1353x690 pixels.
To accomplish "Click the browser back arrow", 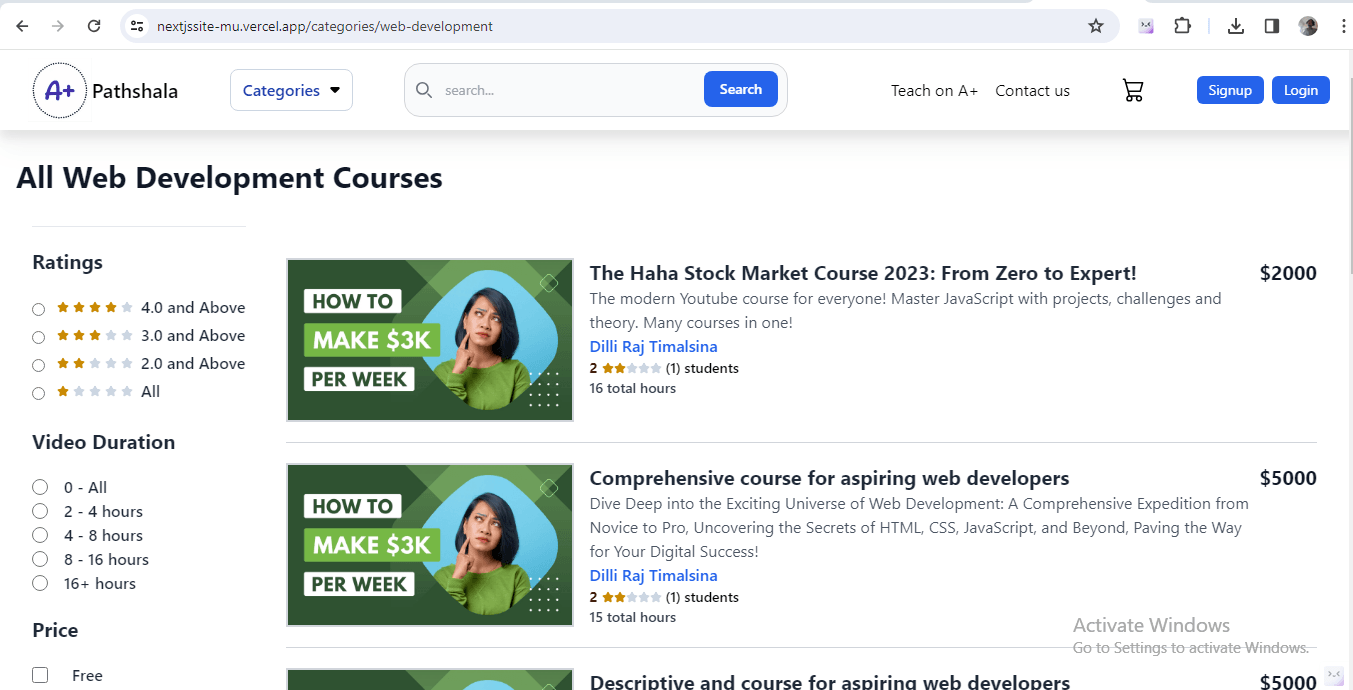I will (22, 26).
